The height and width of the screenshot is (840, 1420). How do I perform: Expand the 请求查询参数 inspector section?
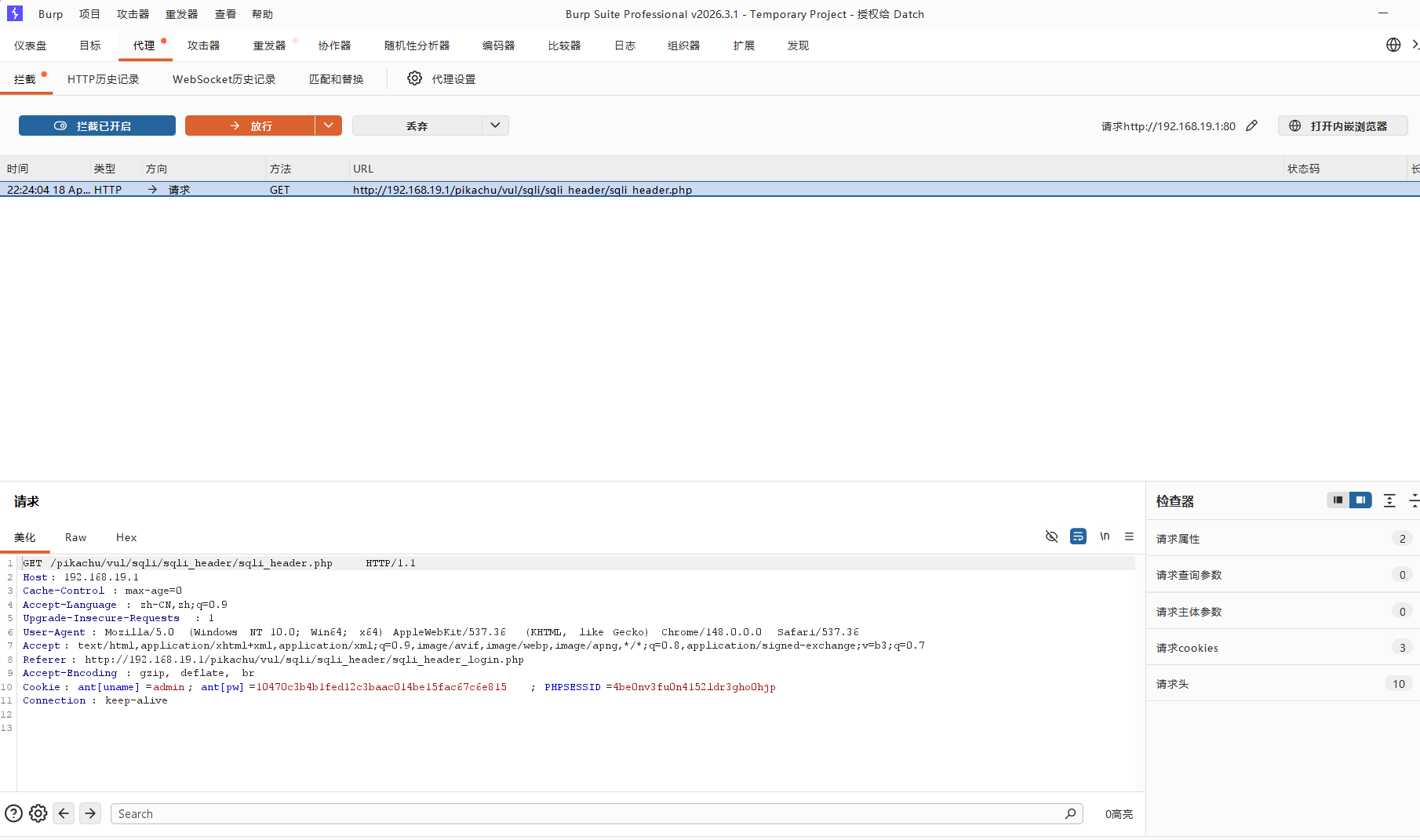point(1283,574)
